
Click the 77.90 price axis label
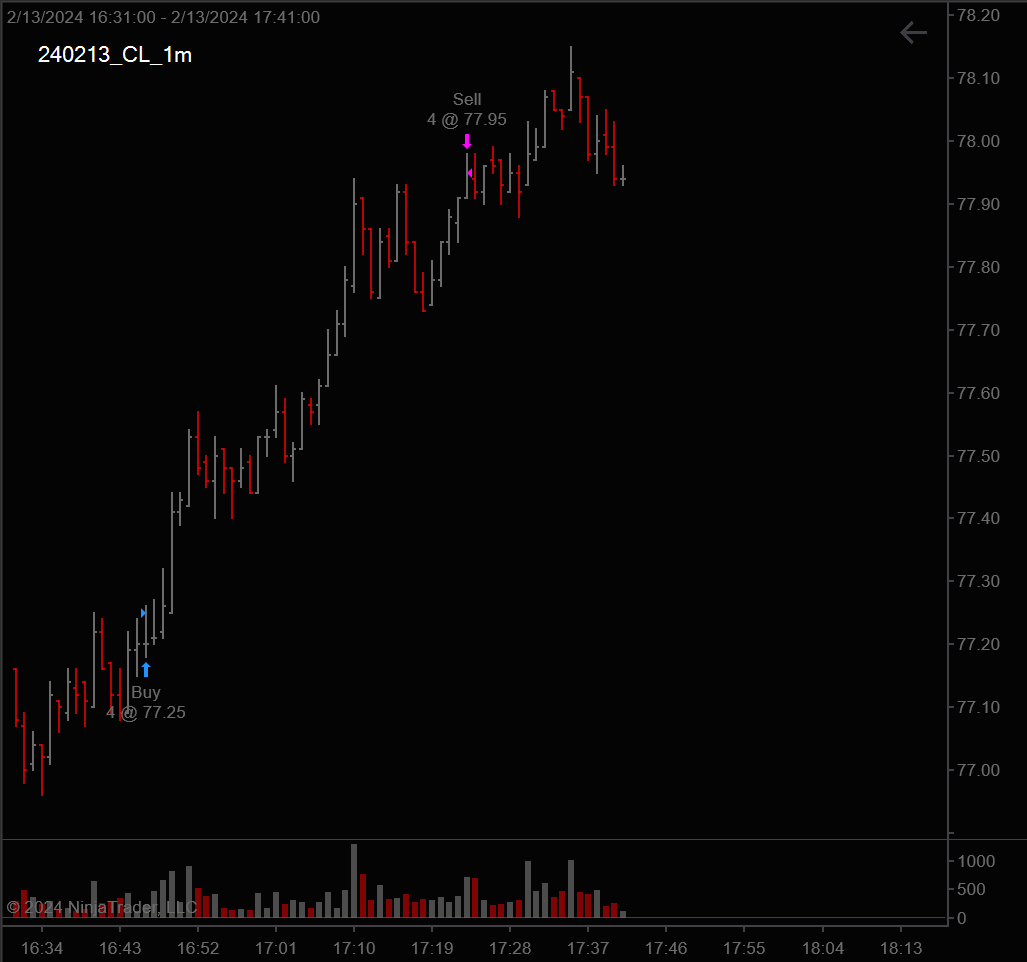click(x=979, y=204)
